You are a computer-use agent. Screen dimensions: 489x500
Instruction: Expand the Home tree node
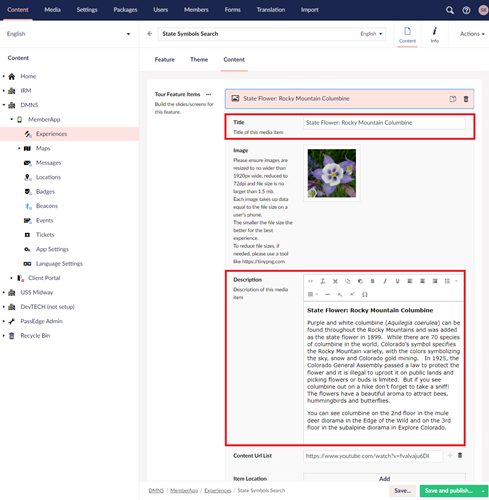[4, 76]
